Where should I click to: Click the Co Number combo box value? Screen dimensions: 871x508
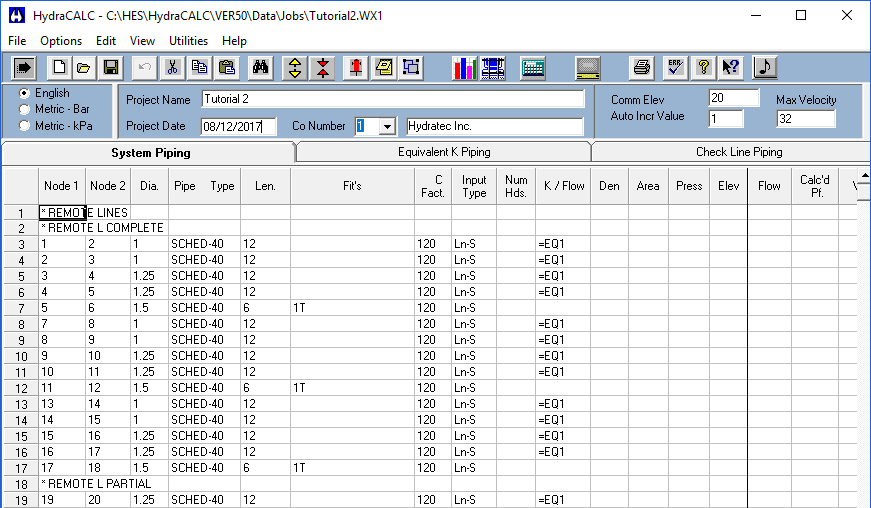[x=367, y=127]
